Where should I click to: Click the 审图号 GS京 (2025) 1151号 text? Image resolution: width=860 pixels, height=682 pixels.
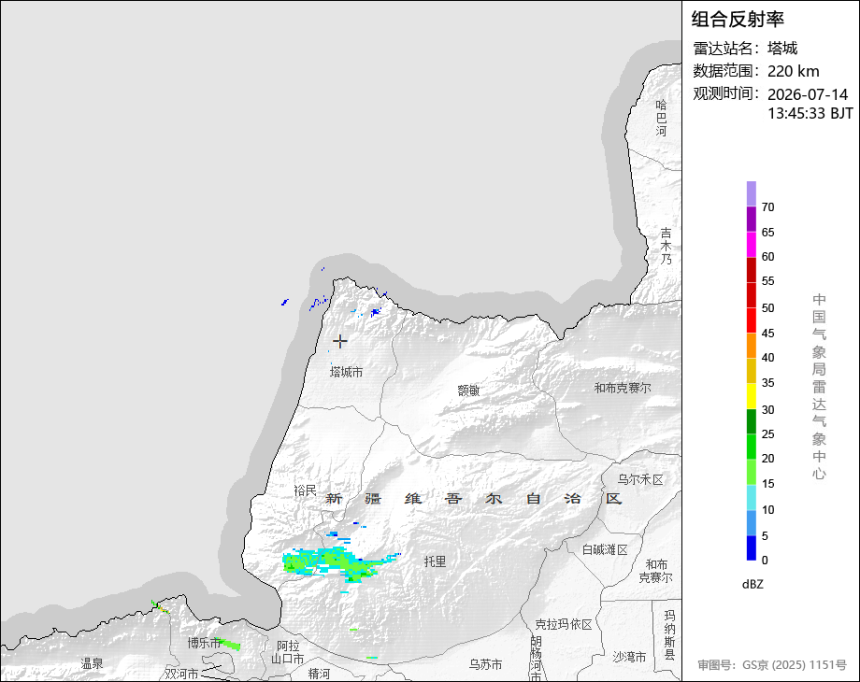[772, 665]
